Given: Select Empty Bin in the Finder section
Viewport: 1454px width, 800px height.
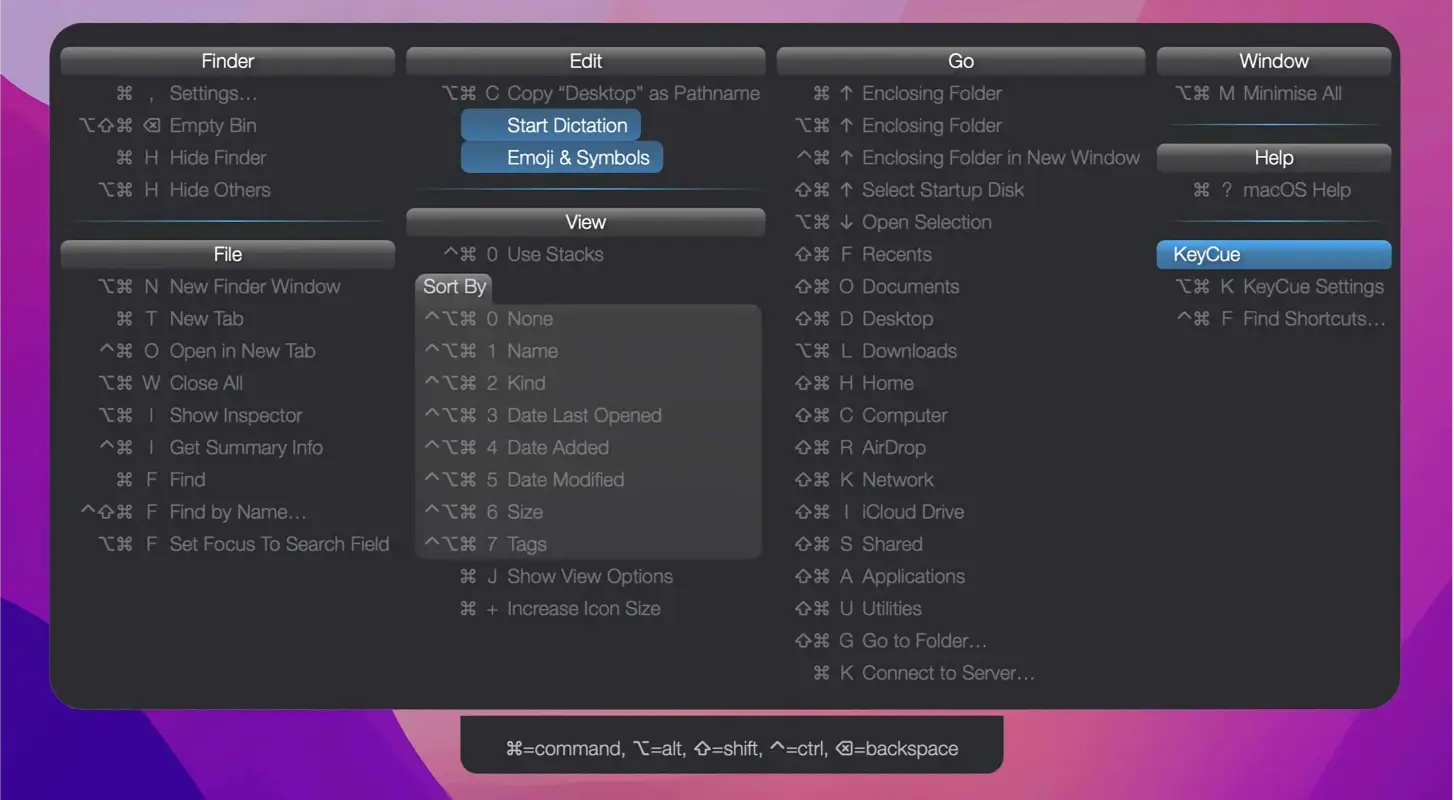Looking at the screenshot, I should [212, 126].
